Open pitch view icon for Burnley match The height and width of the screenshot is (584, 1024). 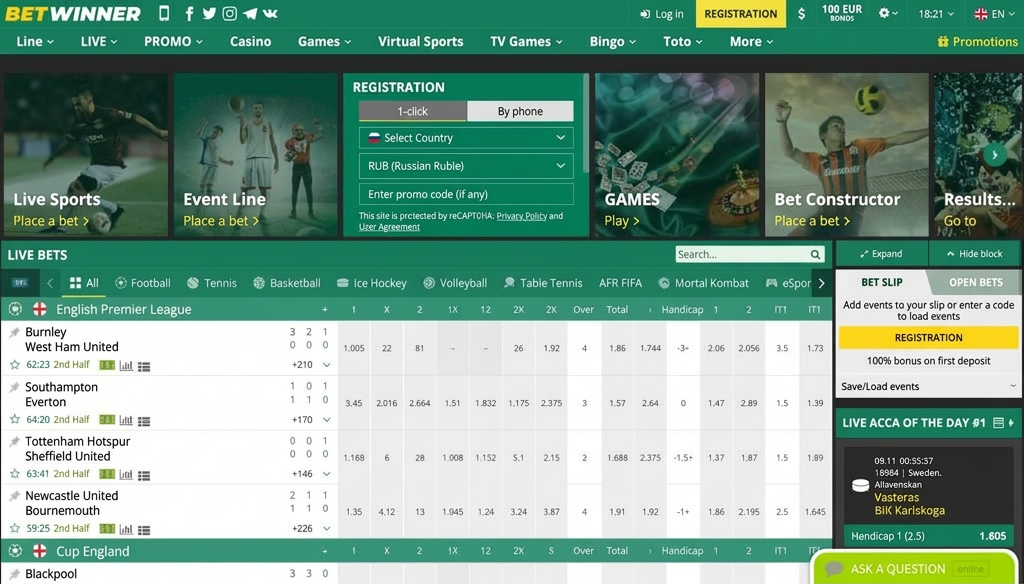107,366
